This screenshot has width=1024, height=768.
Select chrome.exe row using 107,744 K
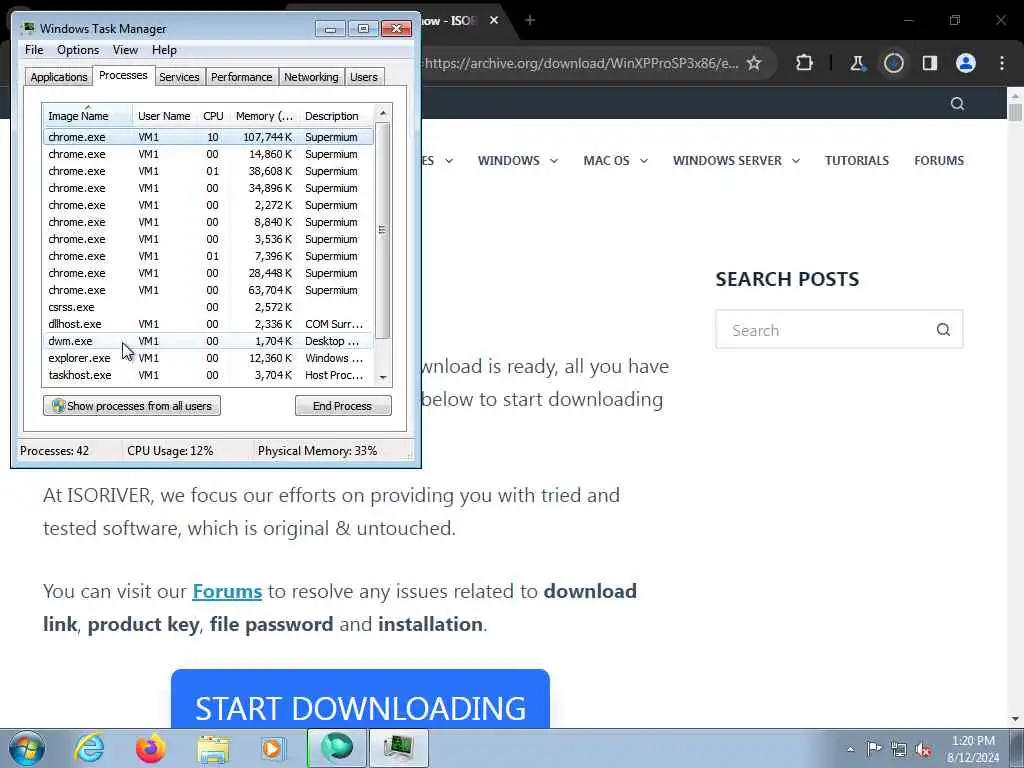[208, 137]
